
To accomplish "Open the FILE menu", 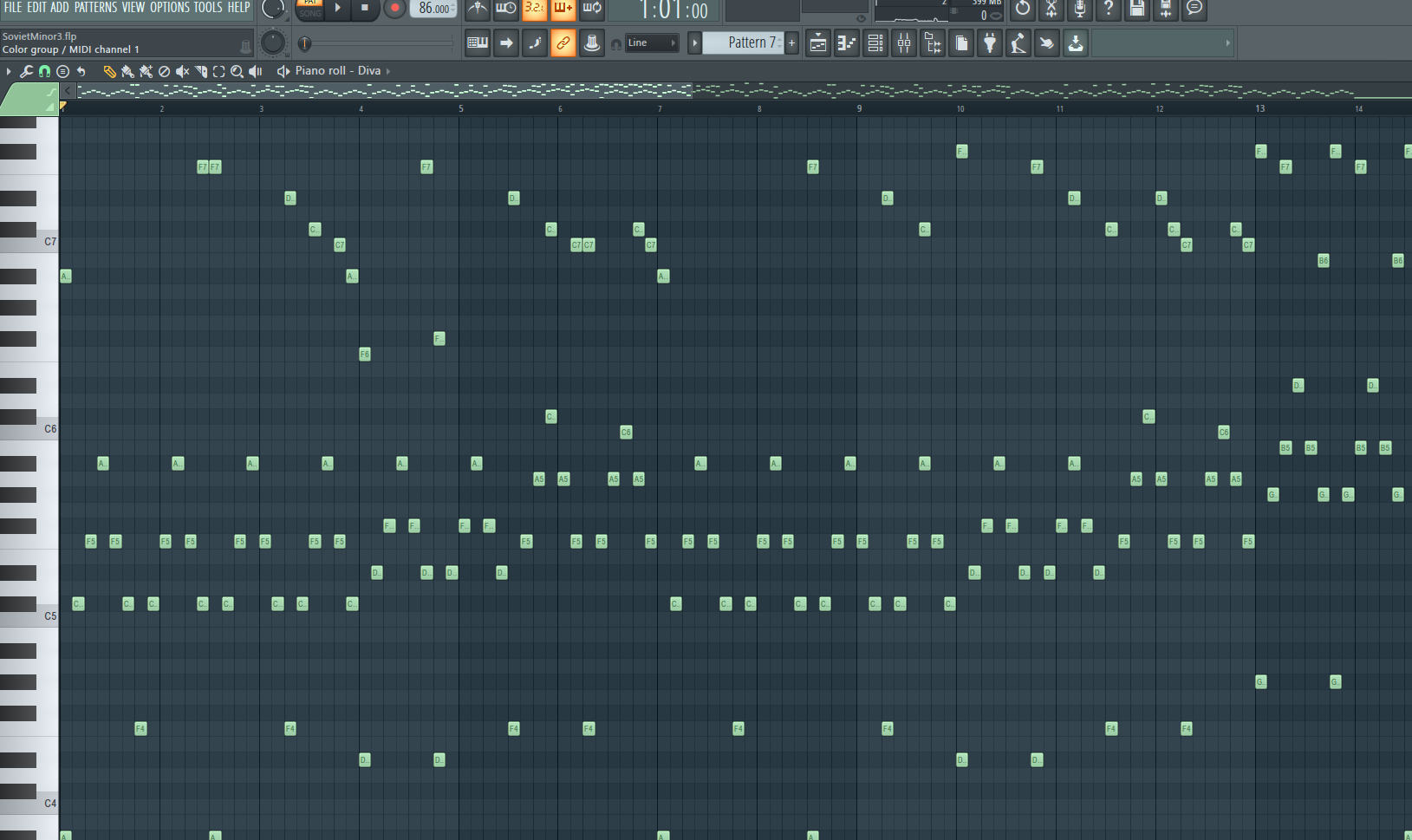I will click(x=13, y=7).
